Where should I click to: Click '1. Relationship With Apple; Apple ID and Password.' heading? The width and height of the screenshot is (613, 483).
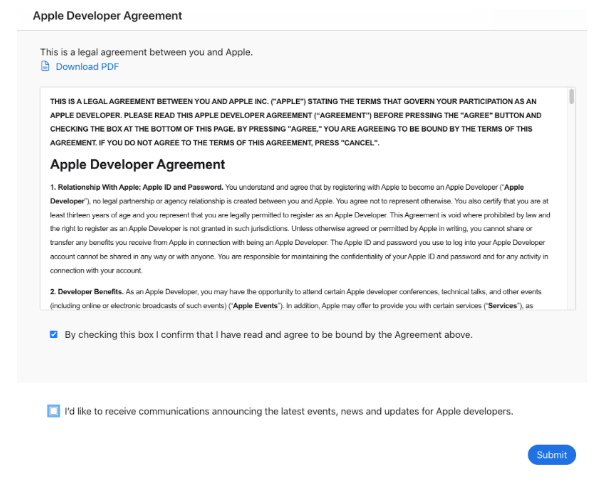tap(136, 187)
